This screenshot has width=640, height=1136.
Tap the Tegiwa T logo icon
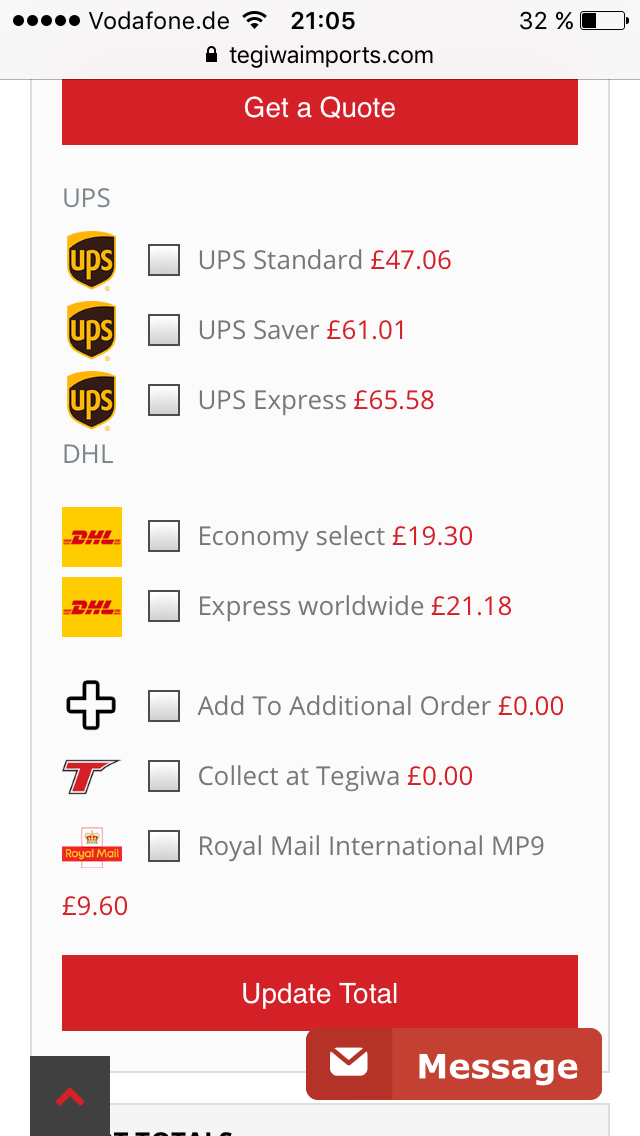pyautogui.click(x=91, y=776)
